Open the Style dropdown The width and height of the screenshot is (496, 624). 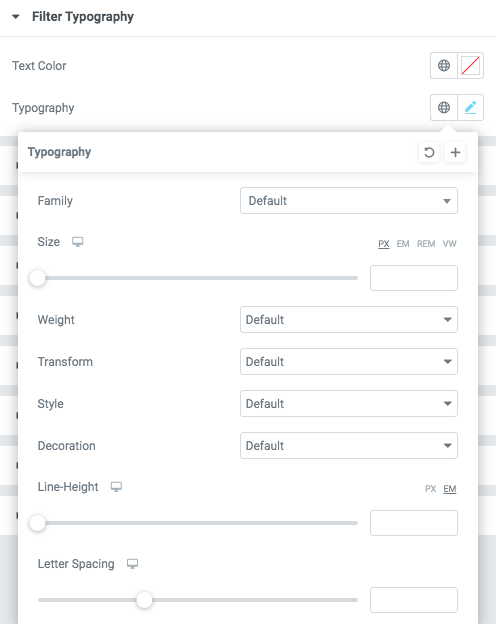(x=349, y=404)
